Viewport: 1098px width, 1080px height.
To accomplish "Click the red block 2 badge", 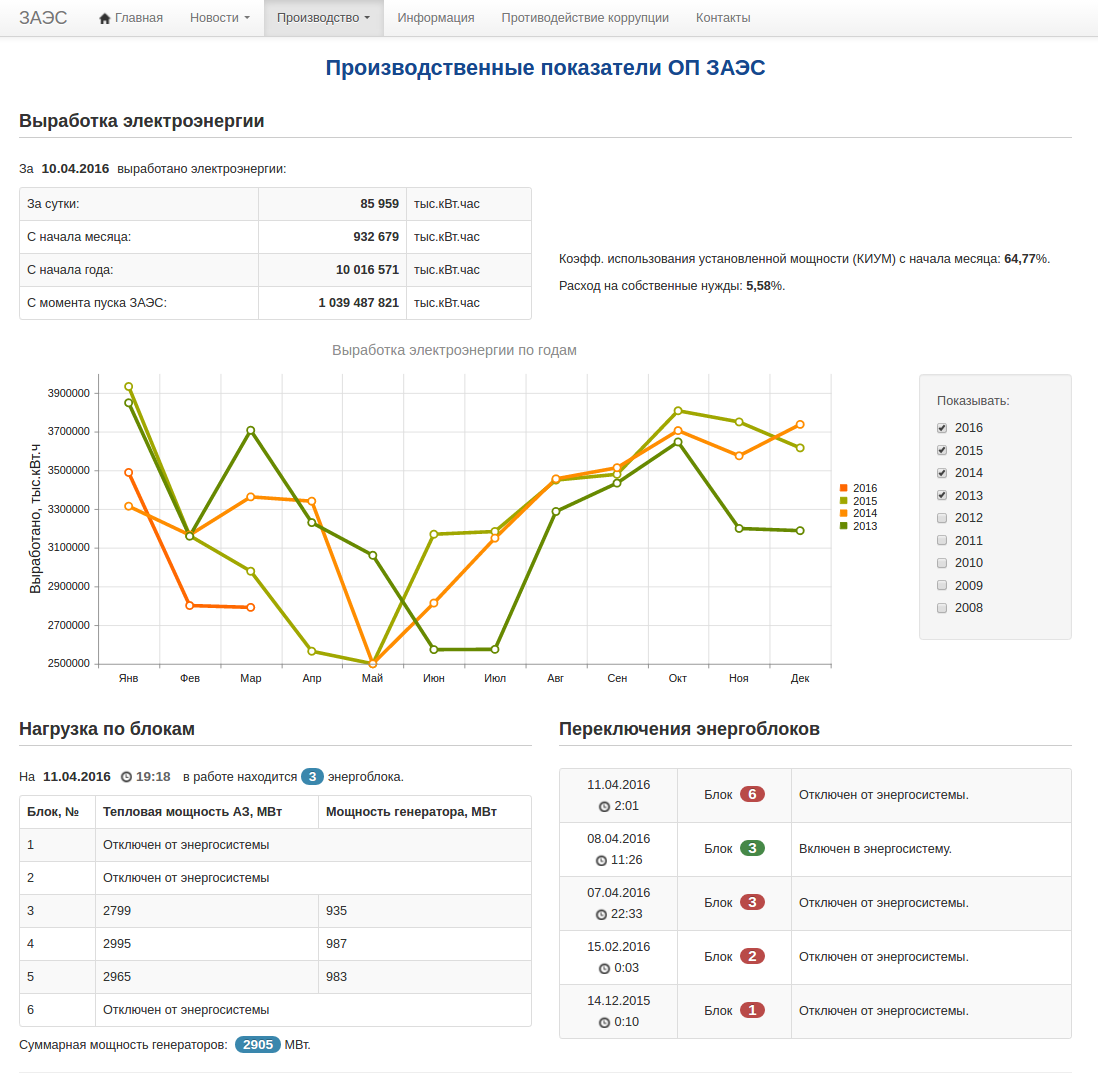I will (x=752, y=956).
